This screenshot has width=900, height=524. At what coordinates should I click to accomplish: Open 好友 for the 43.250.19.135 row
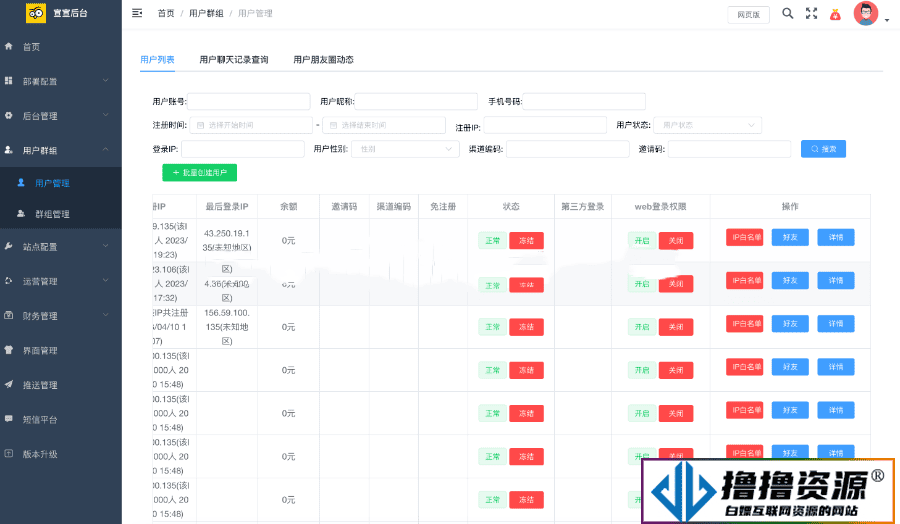coord(790,237)
